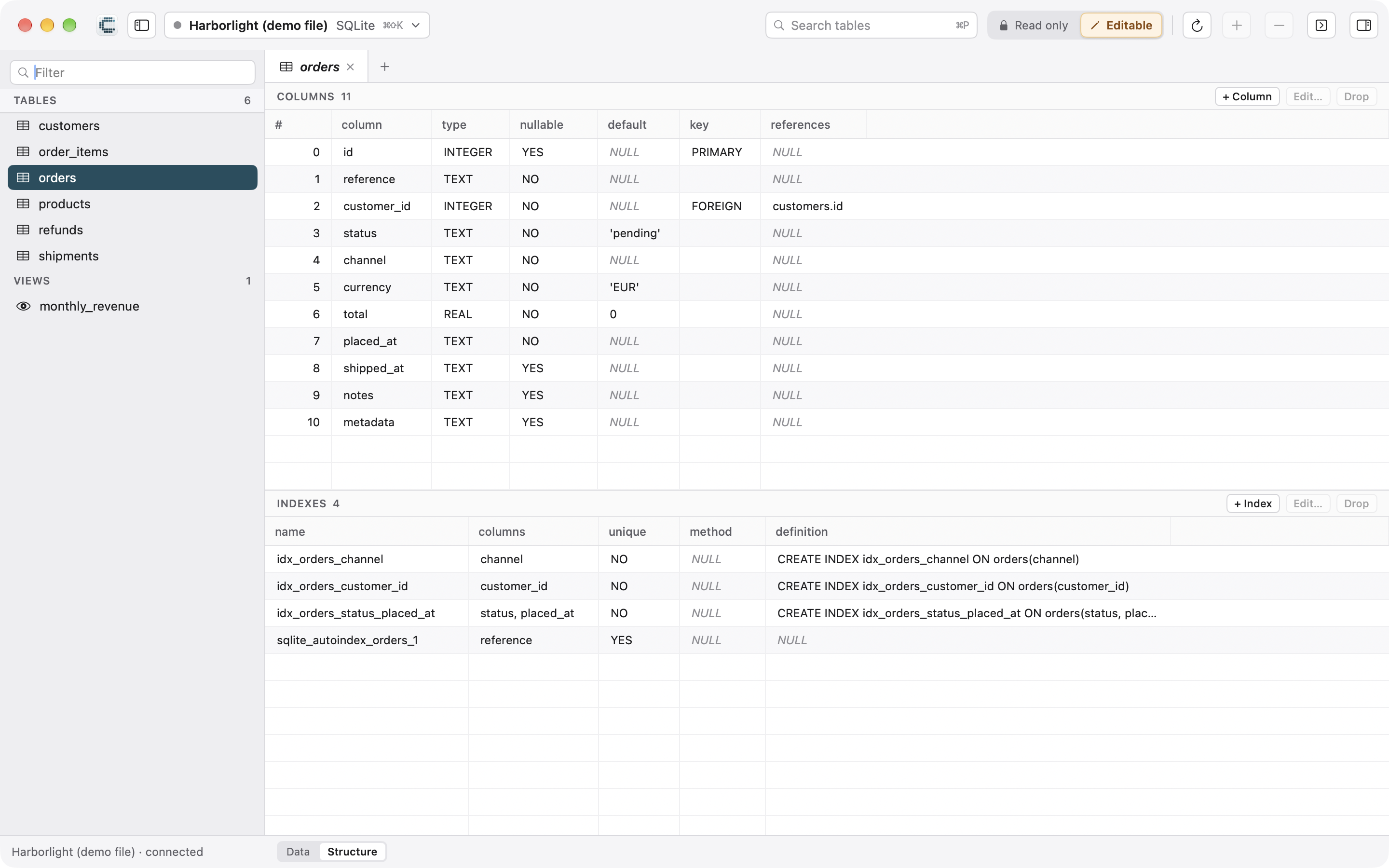Click Drop in Columns section
The height and width of the screenshot is (868, 1389).
pyautogui.click(x=1356, y=96)
